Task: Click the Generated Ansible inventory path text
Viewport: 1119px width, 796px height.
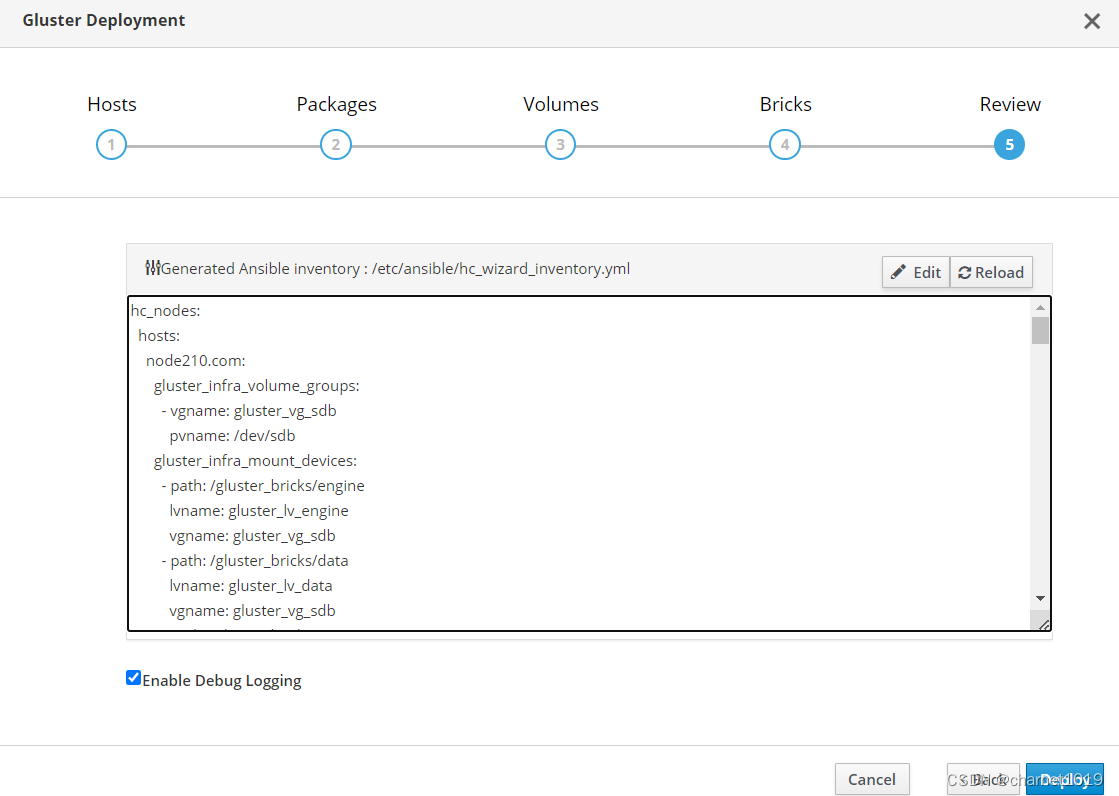Action: [x=395, y=268]
